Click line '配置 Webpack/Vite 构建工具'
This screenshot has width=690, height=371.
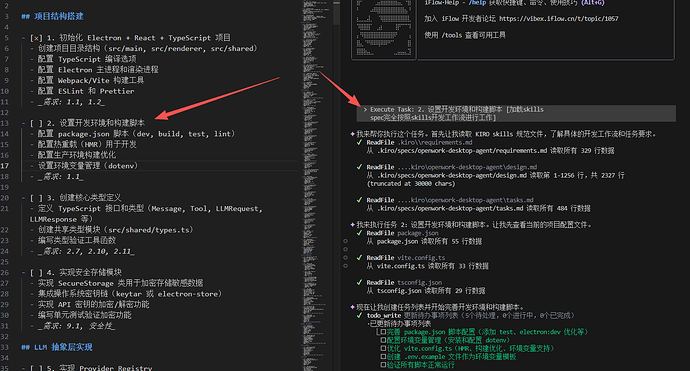coord(91,81)
